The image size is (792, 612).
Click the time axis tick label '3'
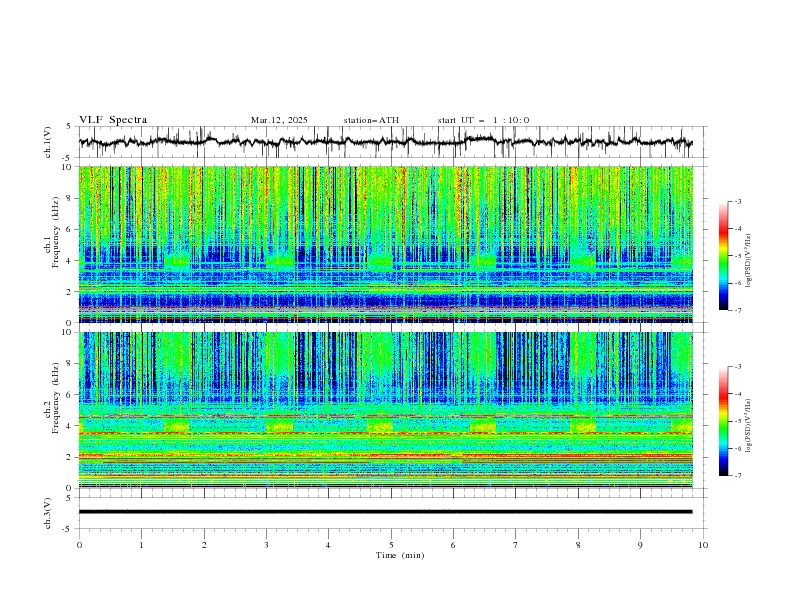[x=266, y=545]
